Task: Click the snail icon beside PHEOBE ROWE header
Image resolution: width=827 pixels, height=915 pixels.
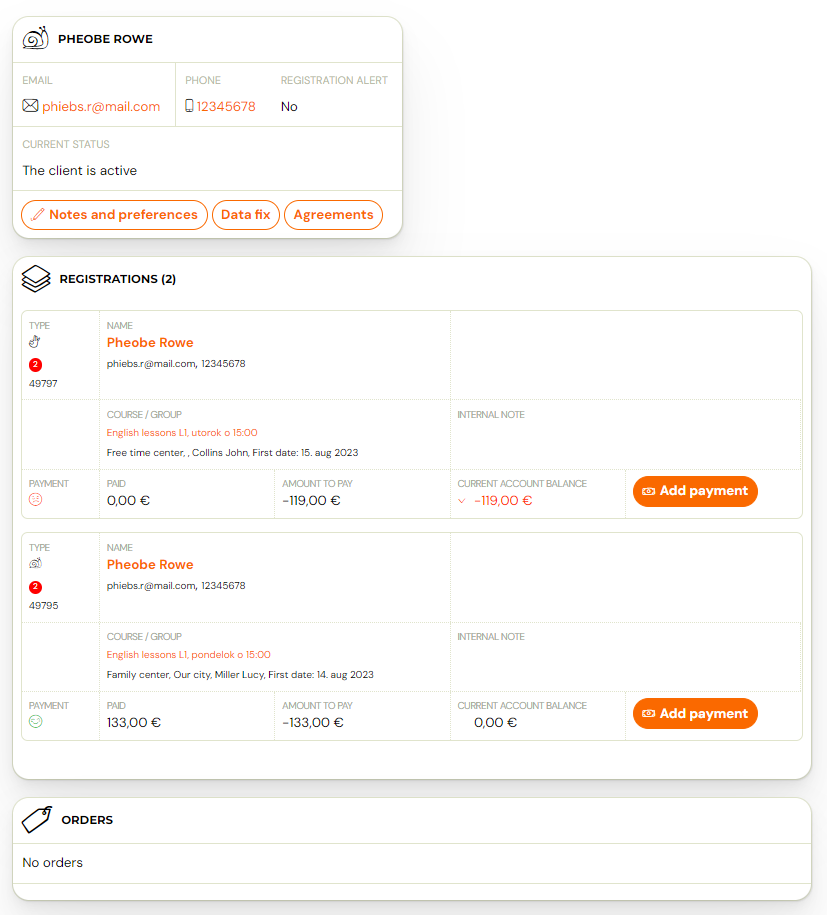Action: coord(36,39)
